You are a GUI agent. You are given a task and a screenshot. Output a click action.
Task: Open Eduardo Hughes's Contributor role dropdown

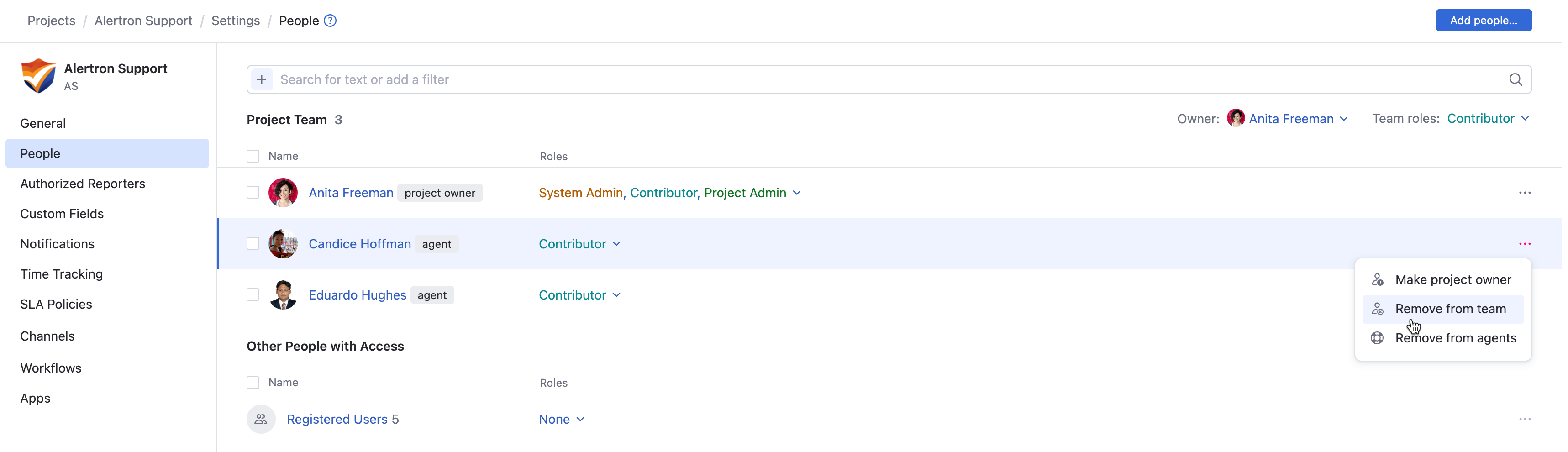tap(579, 295)
